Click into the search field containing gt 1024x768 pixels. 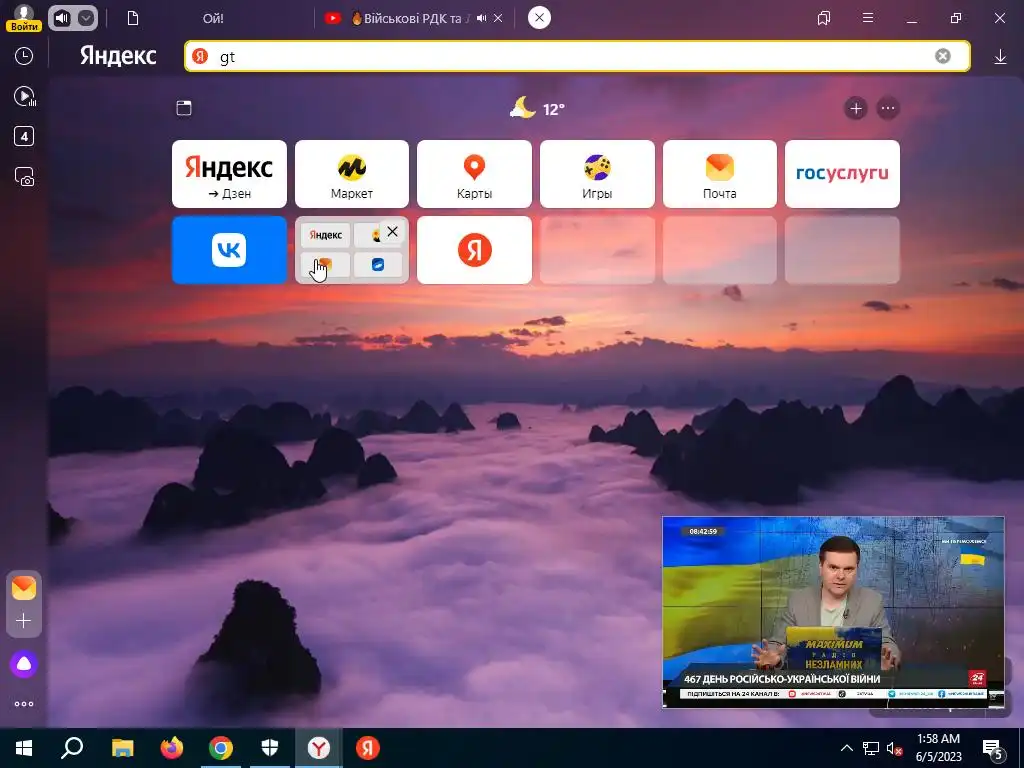[x=577, y=57]
